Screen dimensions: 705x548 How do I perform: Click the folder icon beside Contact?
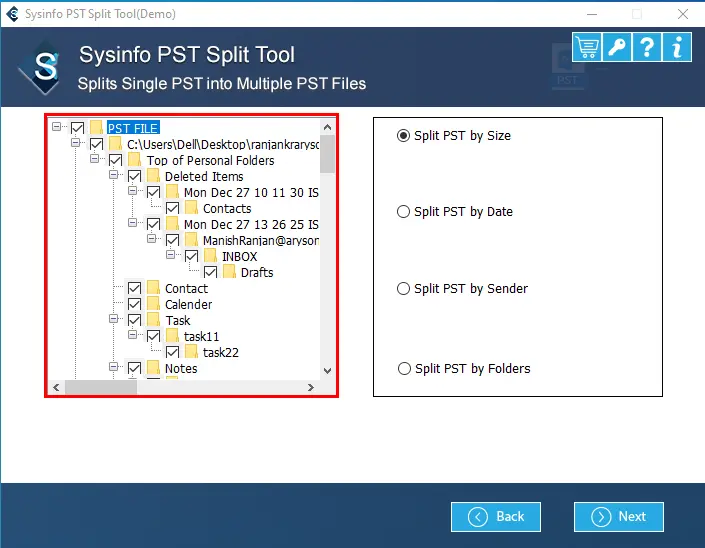coord(154,288)
